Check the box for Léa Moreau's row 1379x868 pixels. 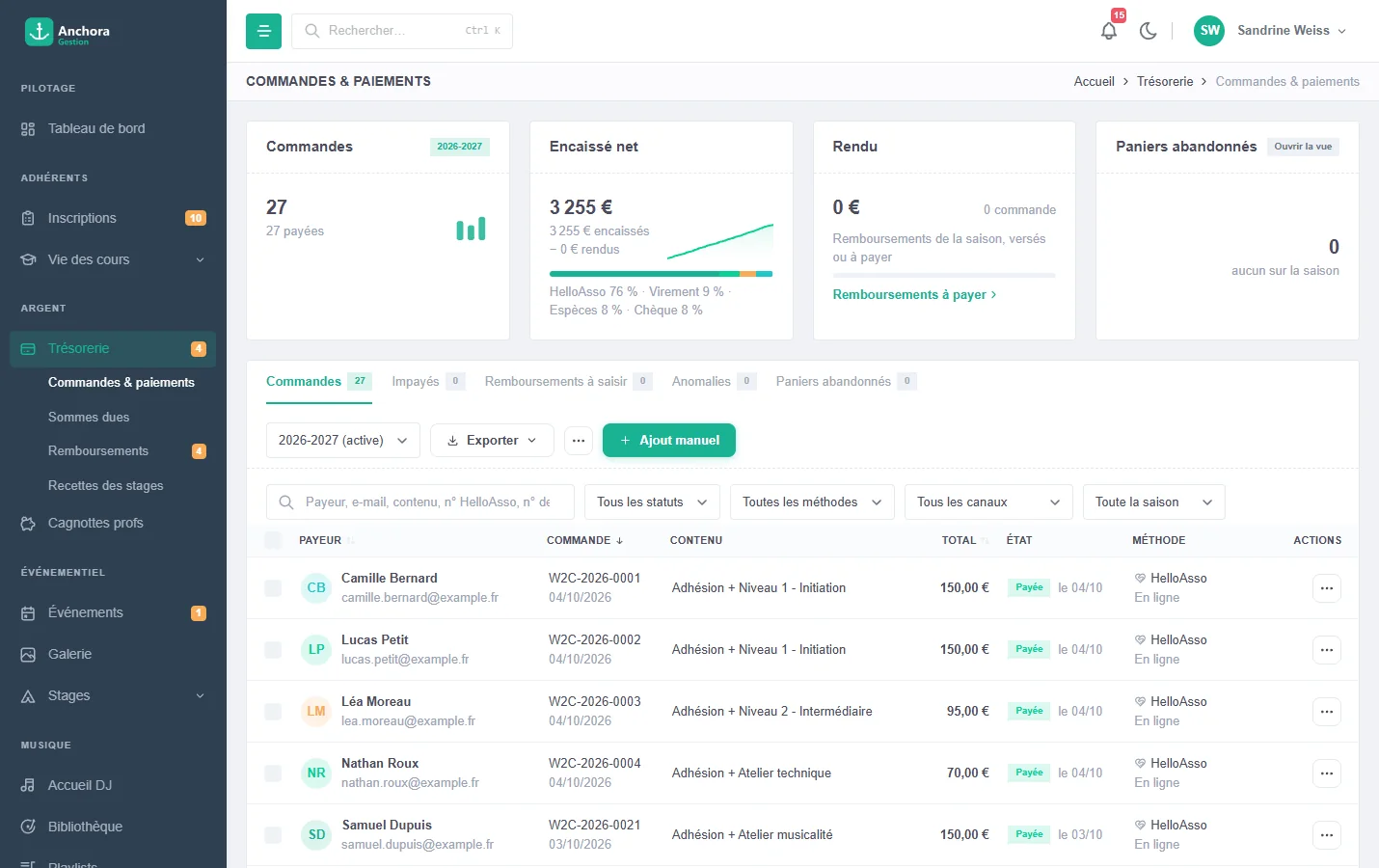click(x=273, y=712)
